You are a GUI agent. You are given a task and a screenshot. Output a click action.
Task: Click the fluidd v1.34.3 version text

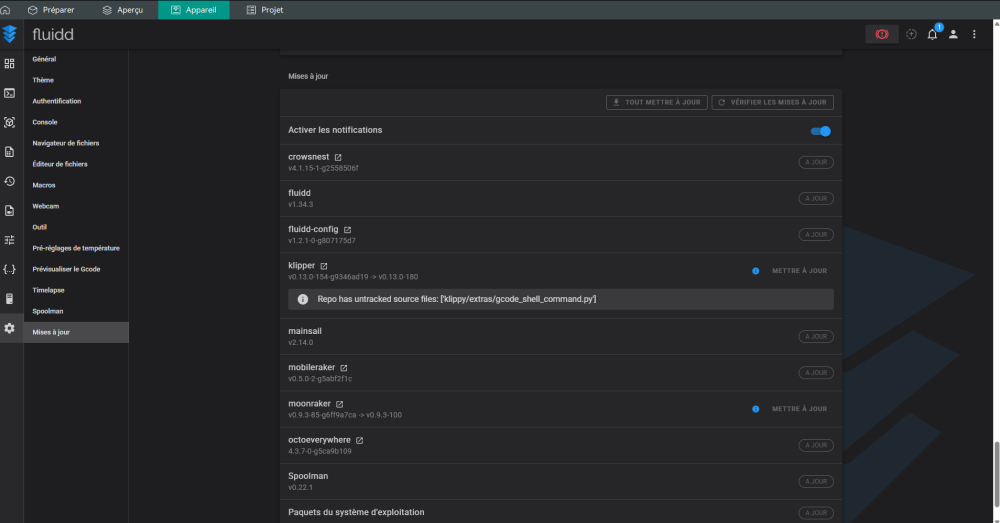(x=300, y=205)
